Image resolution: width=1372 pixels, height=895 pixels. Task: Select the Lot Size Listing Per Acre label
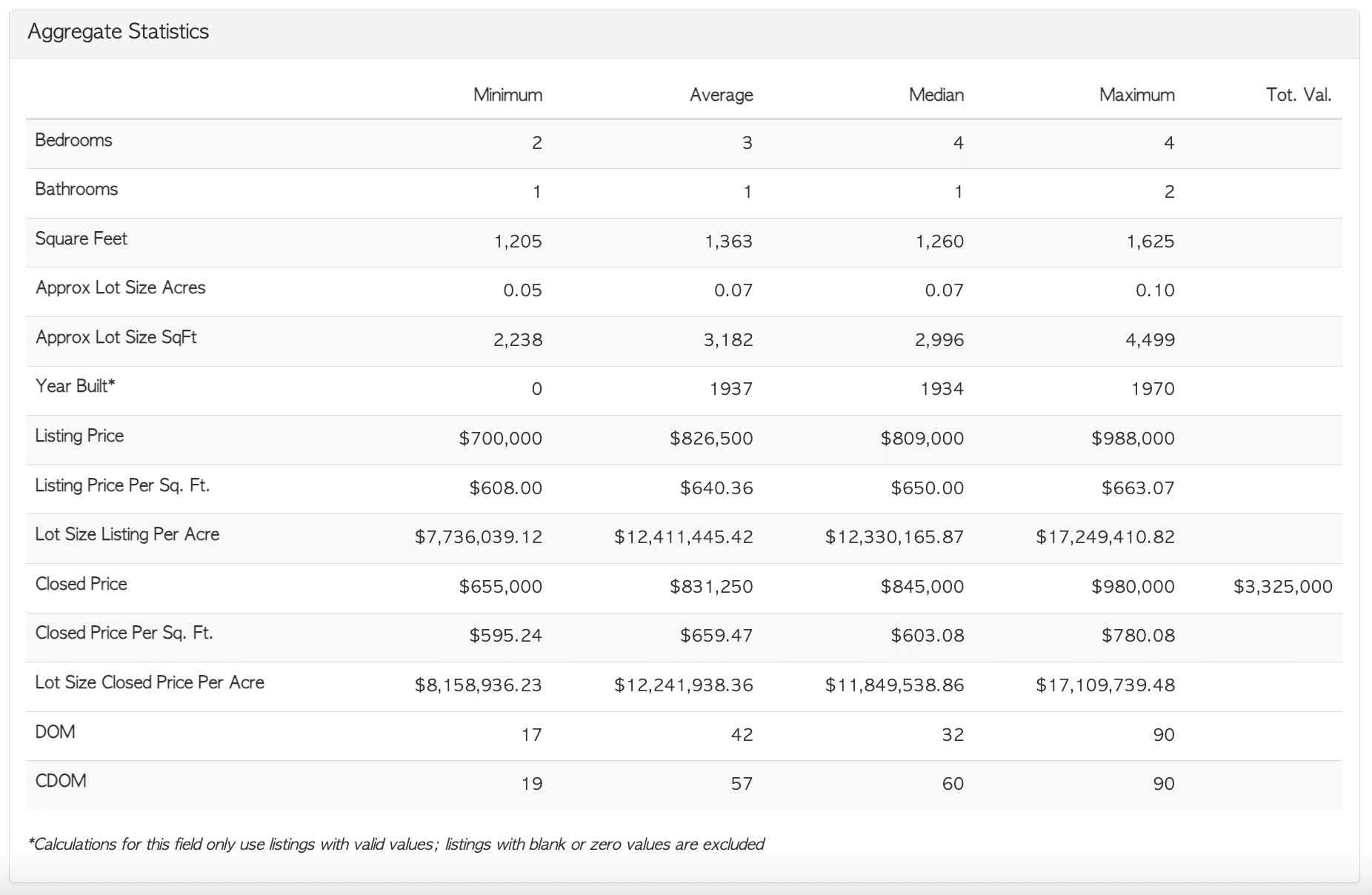[x=127, y=534]
